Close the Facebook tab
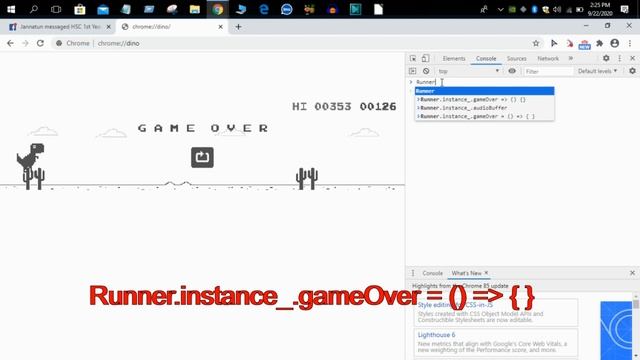 pyautogui.click(x=109, y=27)
